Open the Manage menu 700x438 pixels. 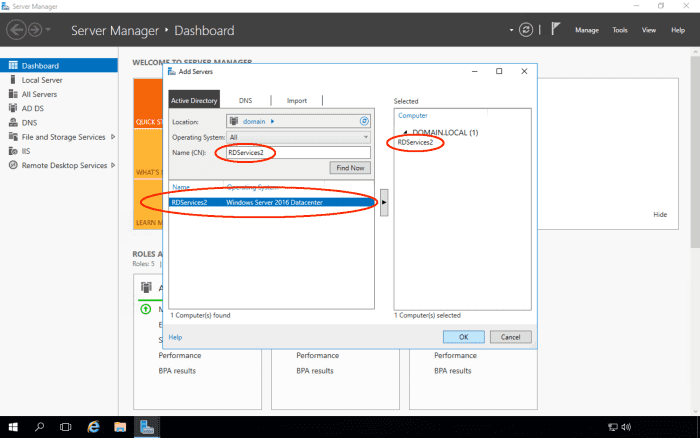pyautogui.click(x=587, y=30)
